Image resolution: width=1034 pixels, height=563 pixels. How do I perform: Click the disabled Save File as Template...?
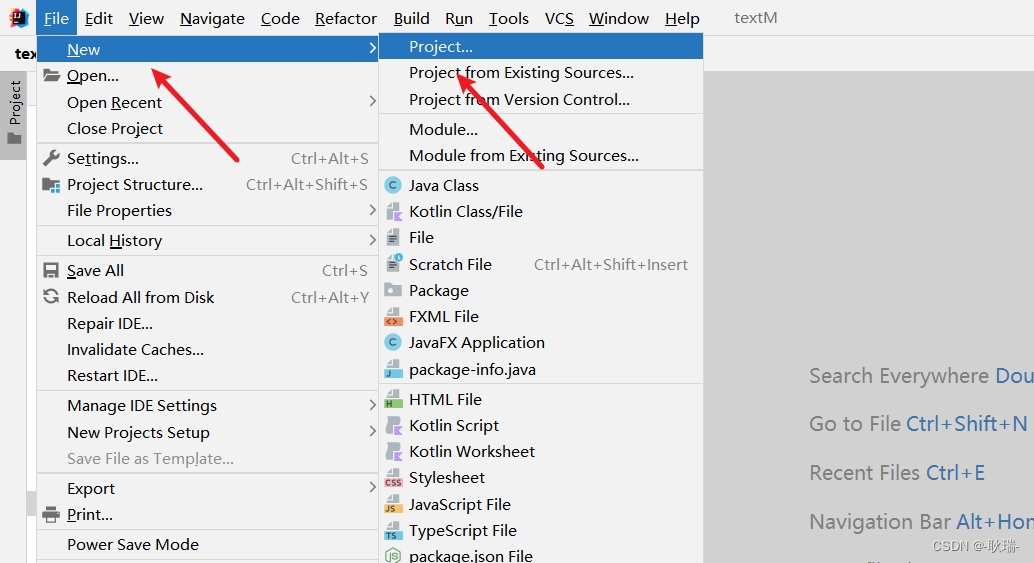coord(208,459)
